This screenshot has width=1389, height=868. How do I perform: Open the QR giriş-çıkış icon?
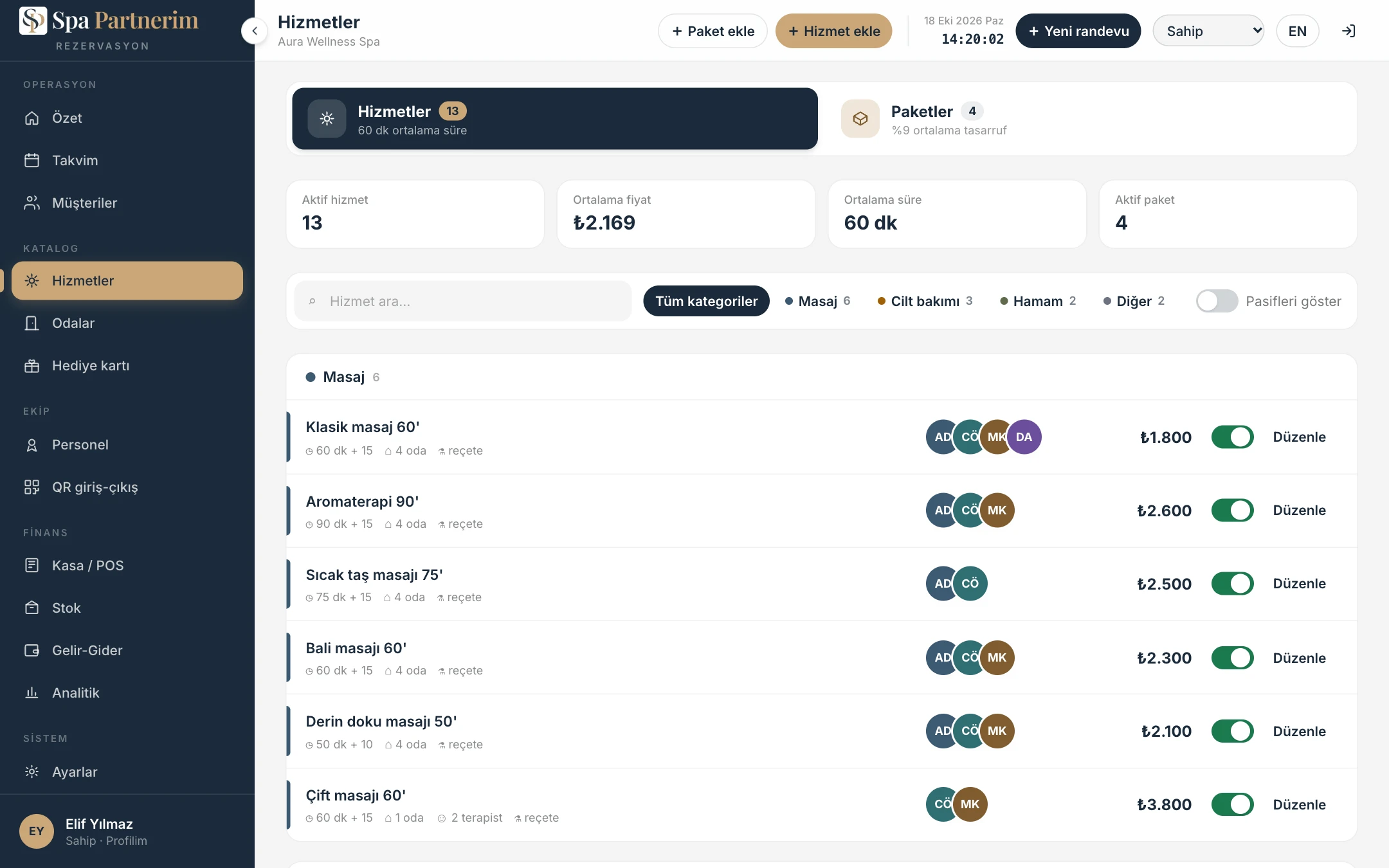click(32, 487)
